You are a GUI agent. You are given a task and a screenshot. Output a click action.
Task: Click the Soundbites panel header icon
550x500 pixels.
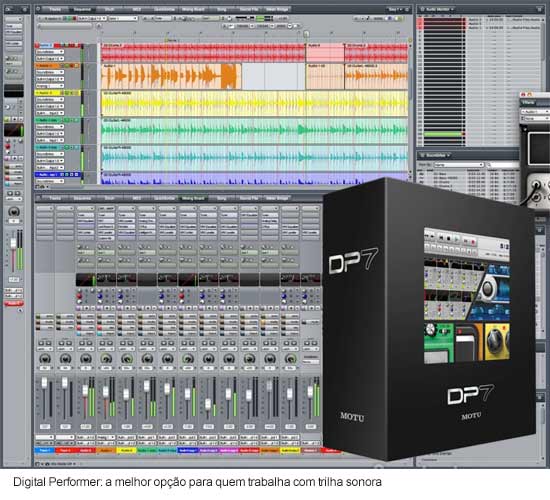(x=422, y=155)
